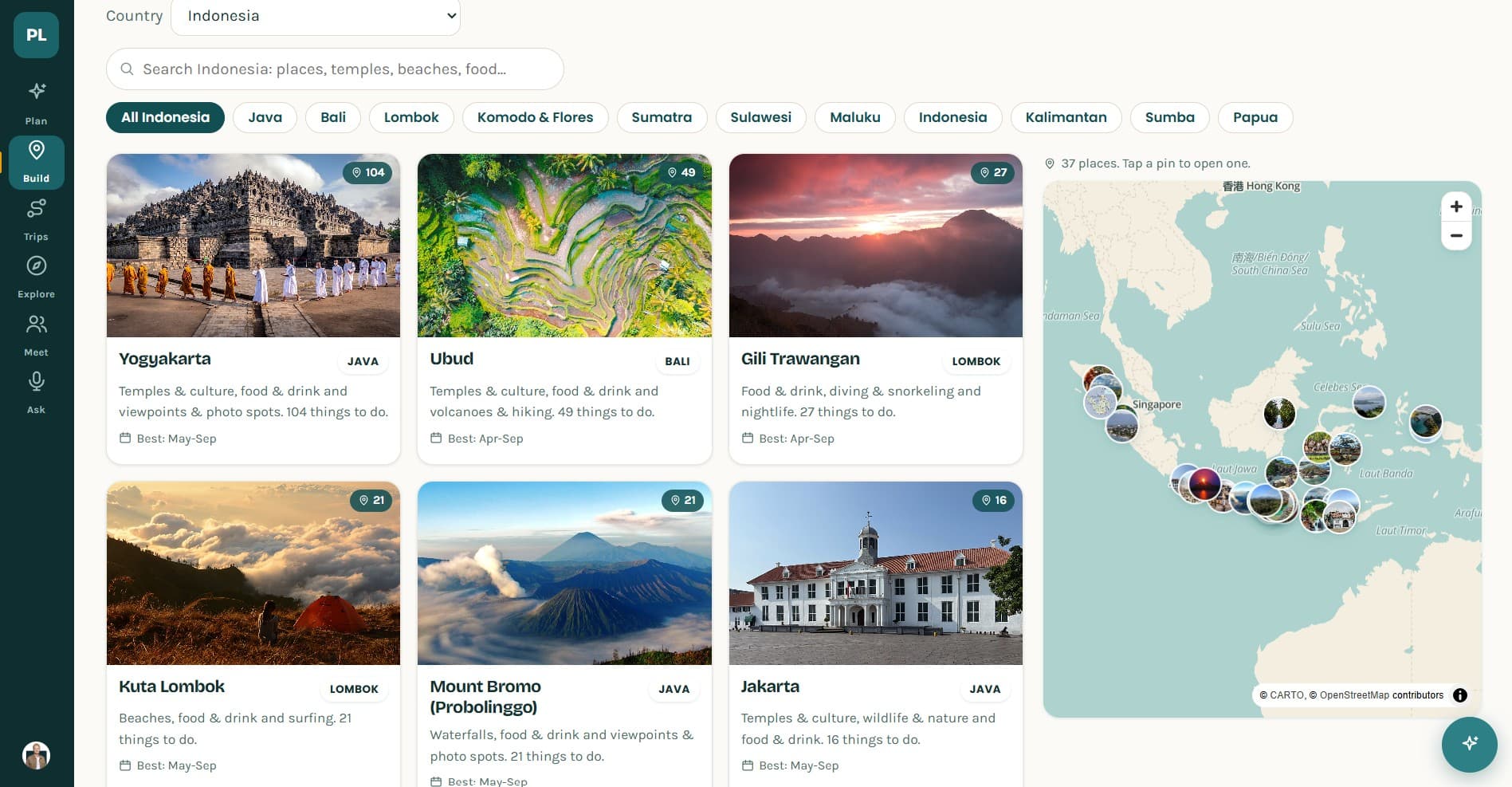Open the Gili Trawangan sunset photo
This screenshot has width=1512, height=787.
[x=876, y=246]
